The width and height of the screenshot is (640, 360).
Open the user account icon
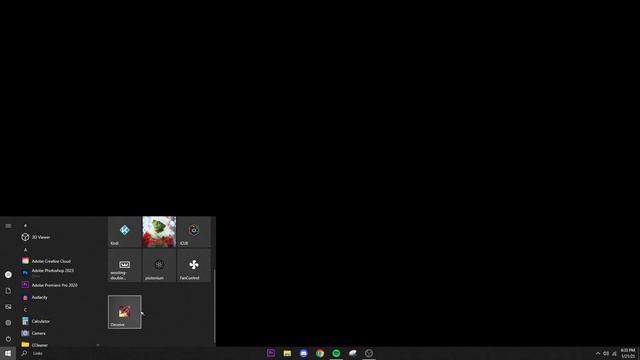pos(8,275)
